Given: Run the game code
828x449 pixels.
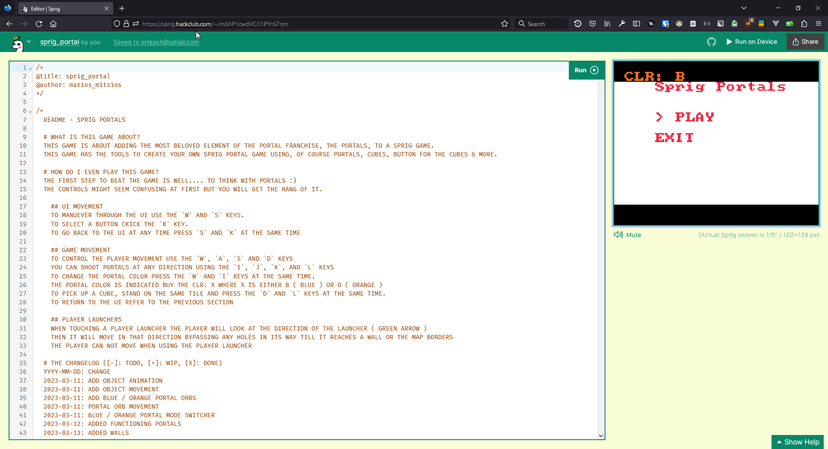Looking at the screenshot, I should [586, 70].
